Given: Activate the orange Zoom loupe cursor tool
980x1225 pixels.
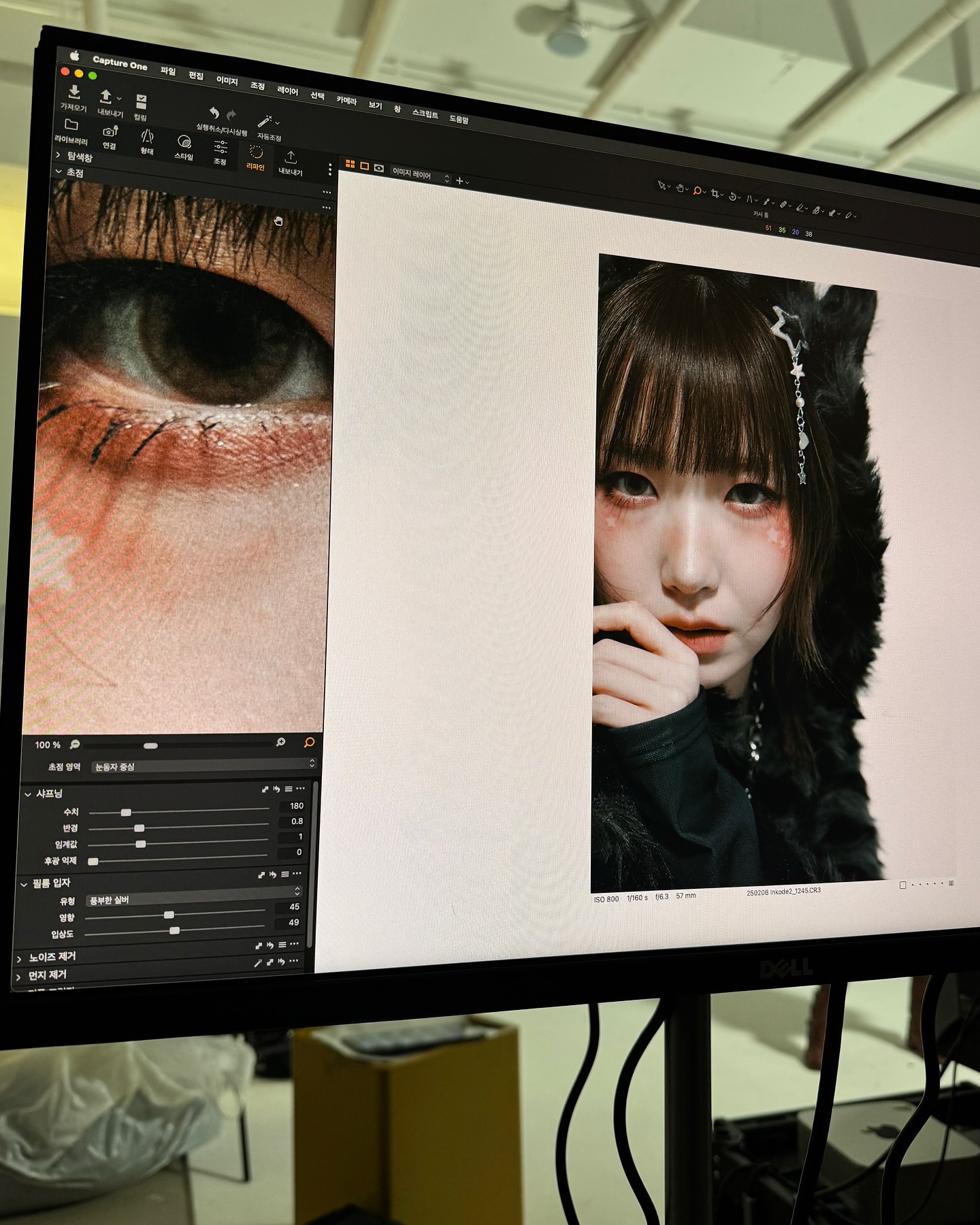Looking at the screenshot, I should [x=698, y=191].
